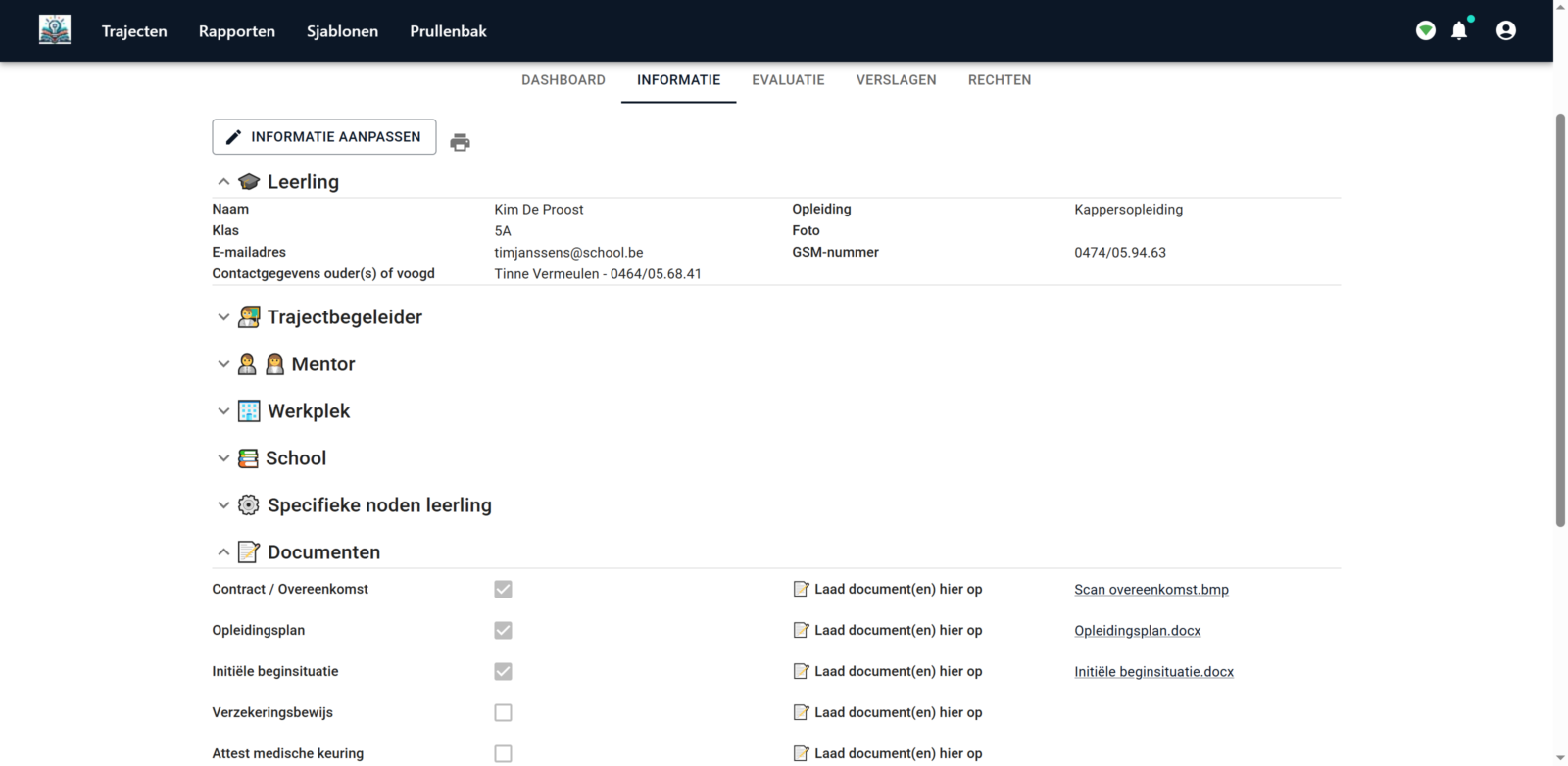This screenshot has width=1568, height=766.
Task: Open the green heart shield icon
Action: click(x=1426, y=31)
